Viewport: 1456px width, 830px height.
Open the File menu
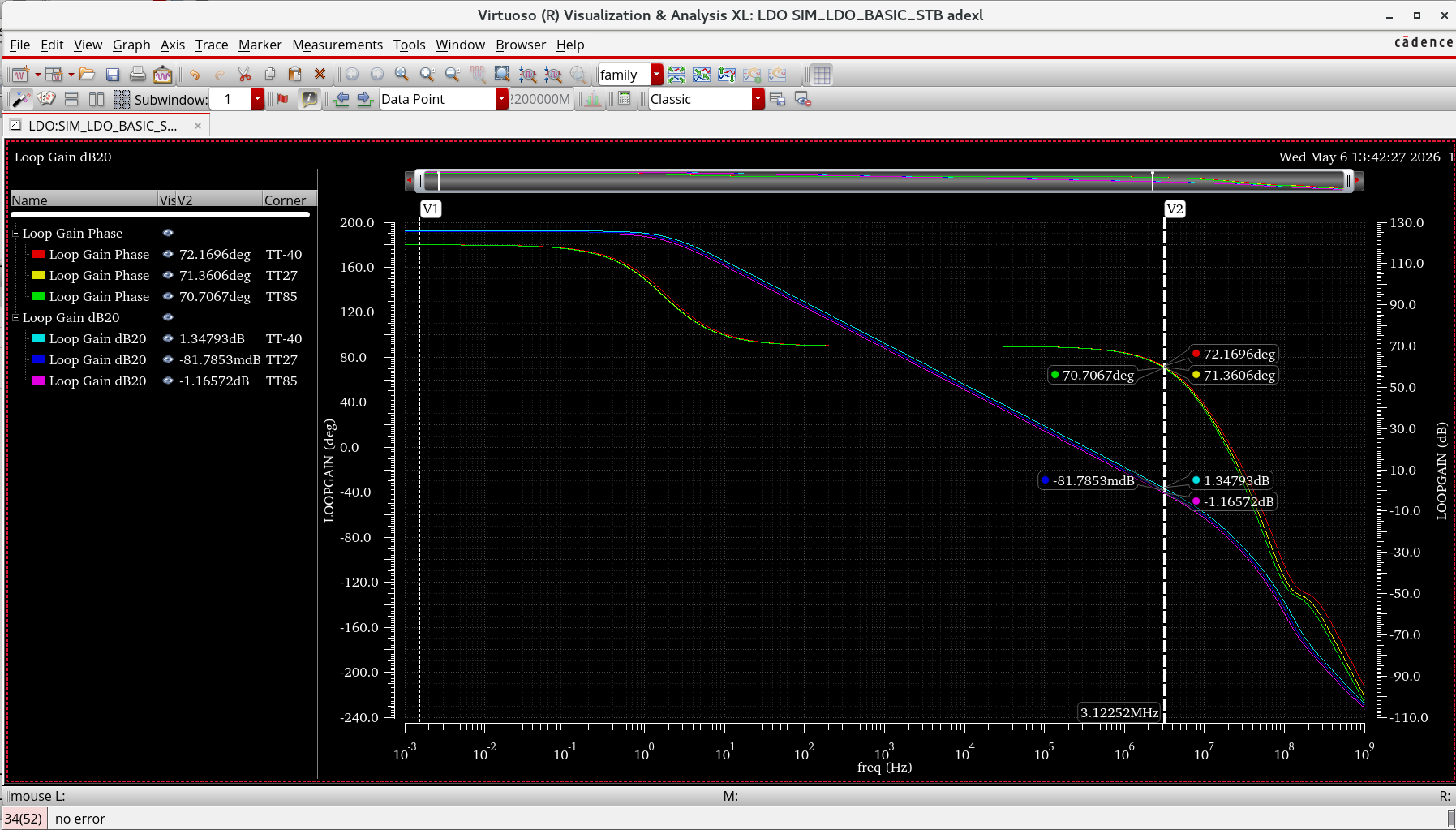pyautogui.click(x=19, y=45)
